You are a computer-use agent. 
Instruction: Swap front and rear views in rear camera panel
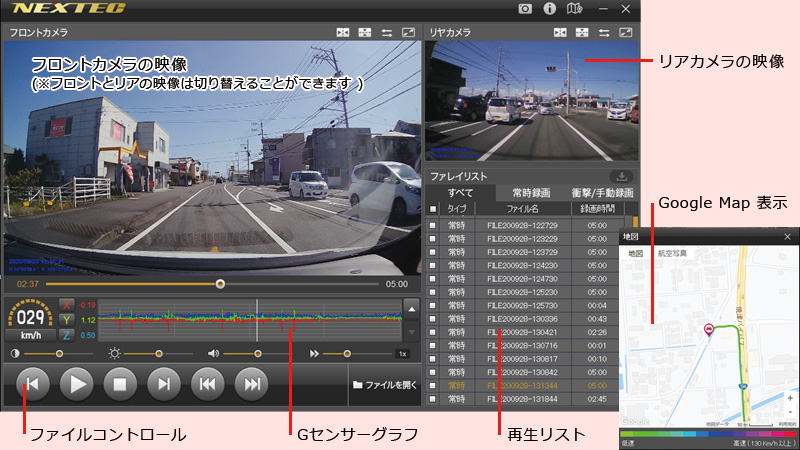point(604,33)
